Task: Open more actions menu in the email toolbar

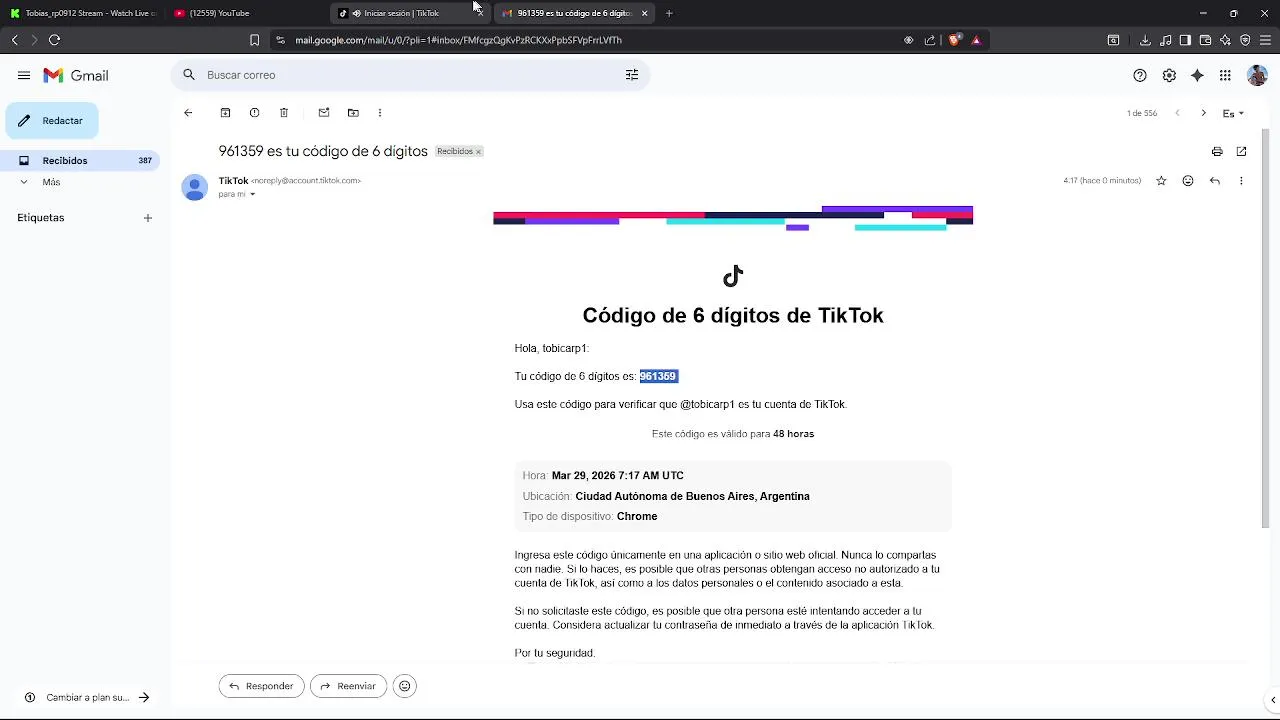Action: pos(380,113)
